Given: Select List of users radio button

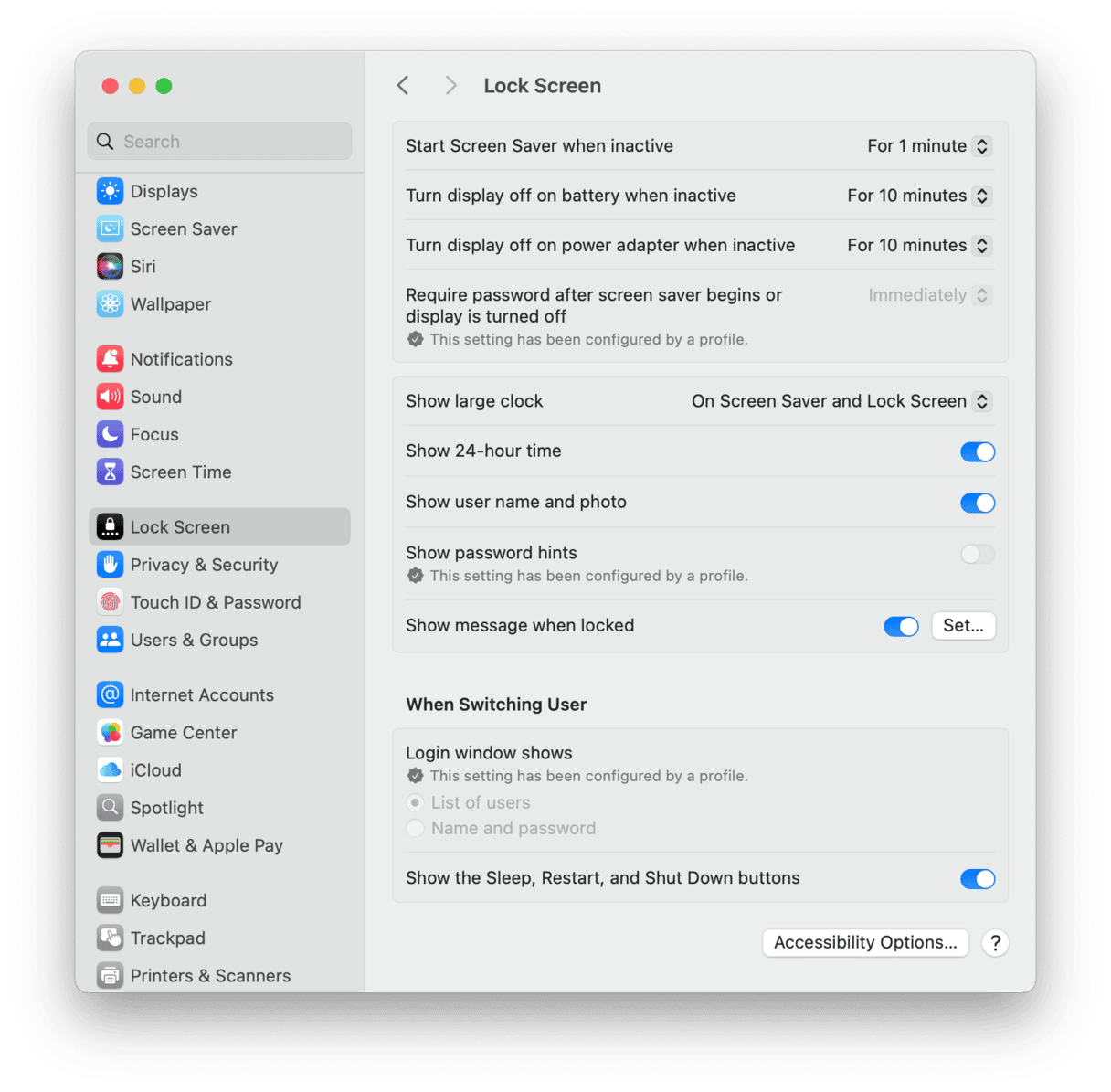Looking at the screenshot, I should pyautogui.click(x=416, y=802).
